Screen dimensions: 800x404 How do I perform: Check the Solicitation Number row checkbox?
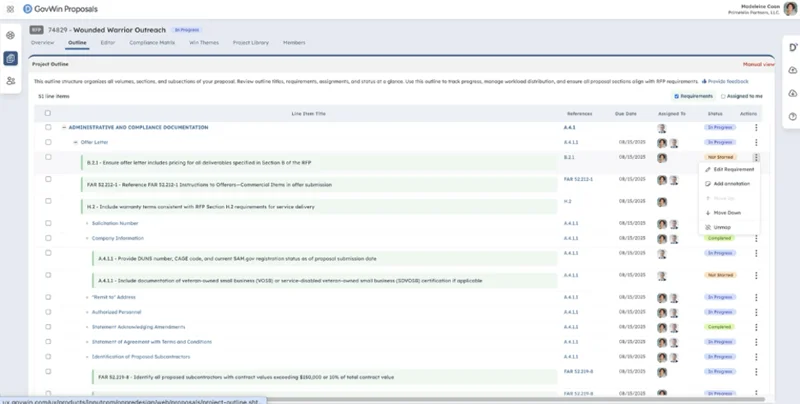[48, 223]
